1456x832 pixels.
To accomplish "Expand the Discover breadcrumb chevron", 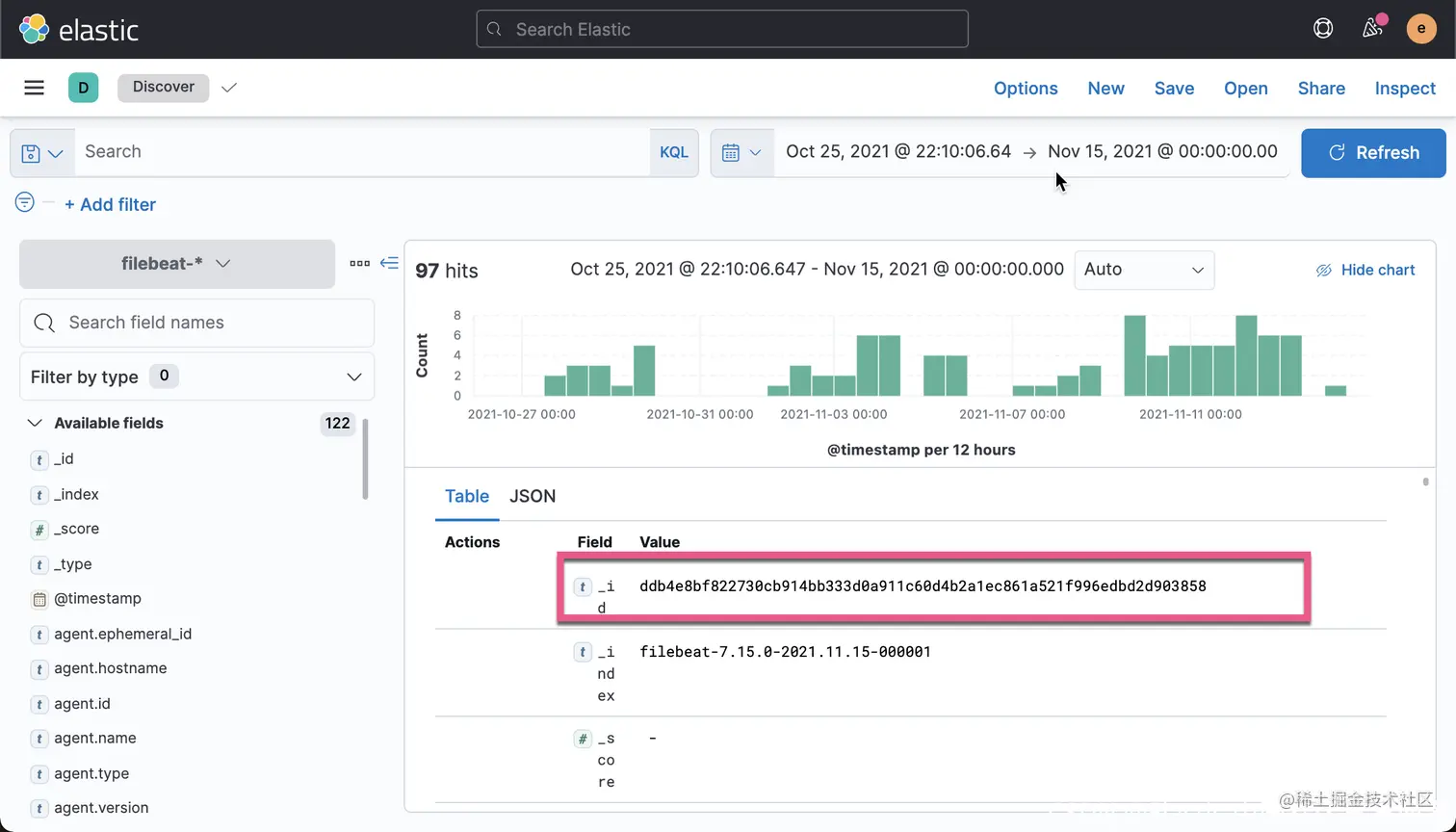I will click(x=228, y=88).
